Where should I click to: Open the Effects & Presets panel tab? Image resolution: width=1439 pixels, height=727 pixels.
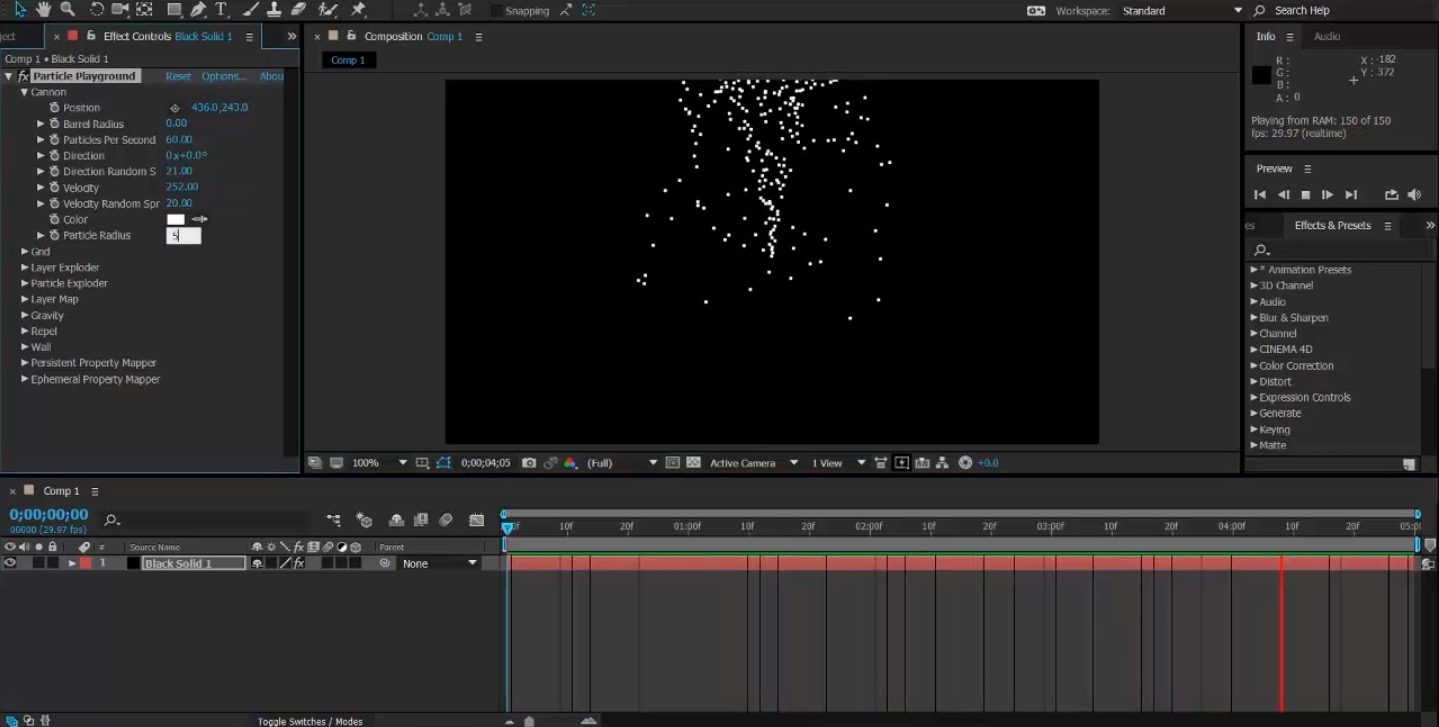click(x=1332, y=226)
